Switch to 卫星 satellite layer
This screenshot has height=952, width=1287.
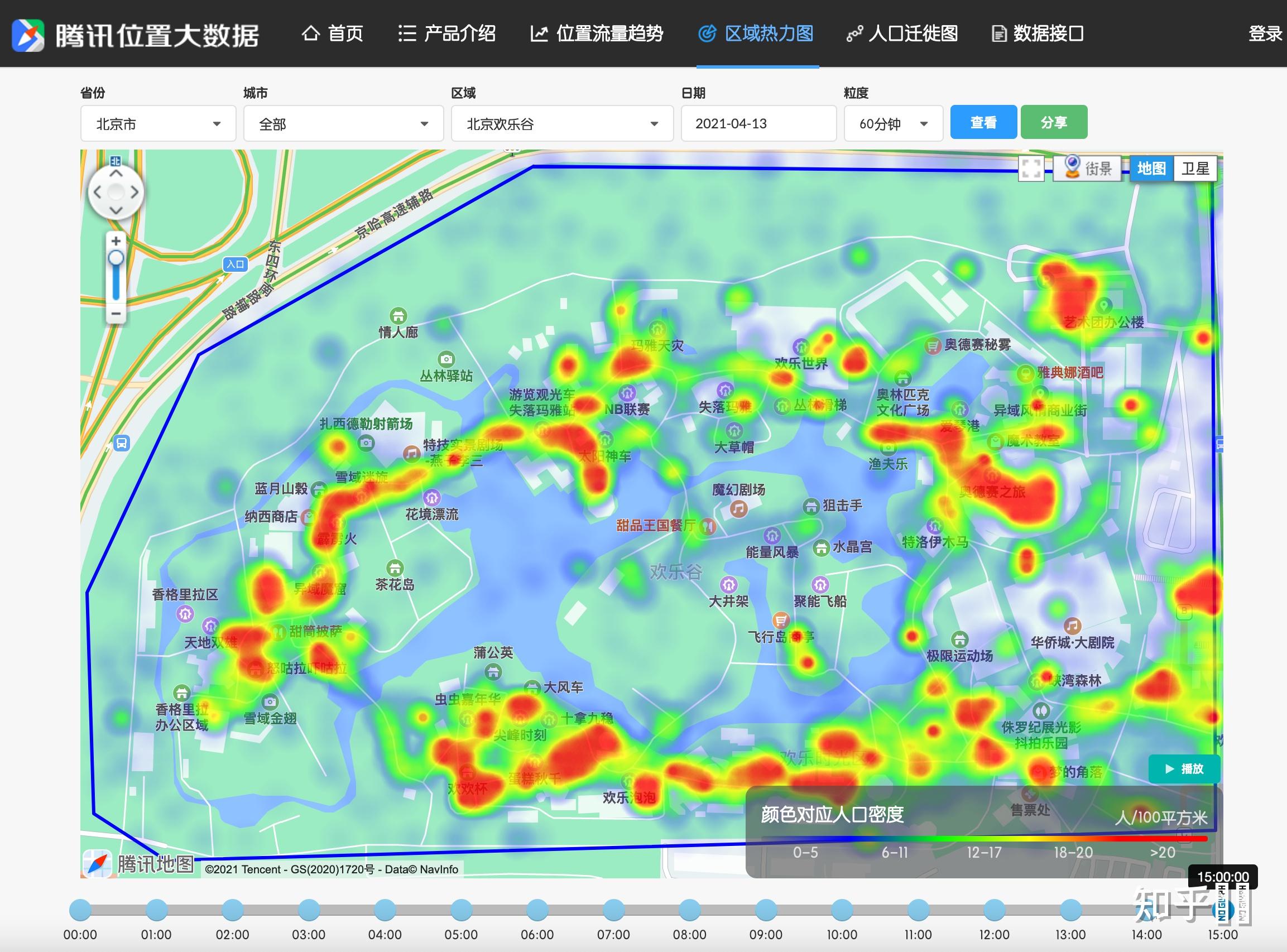[1195, 169]
